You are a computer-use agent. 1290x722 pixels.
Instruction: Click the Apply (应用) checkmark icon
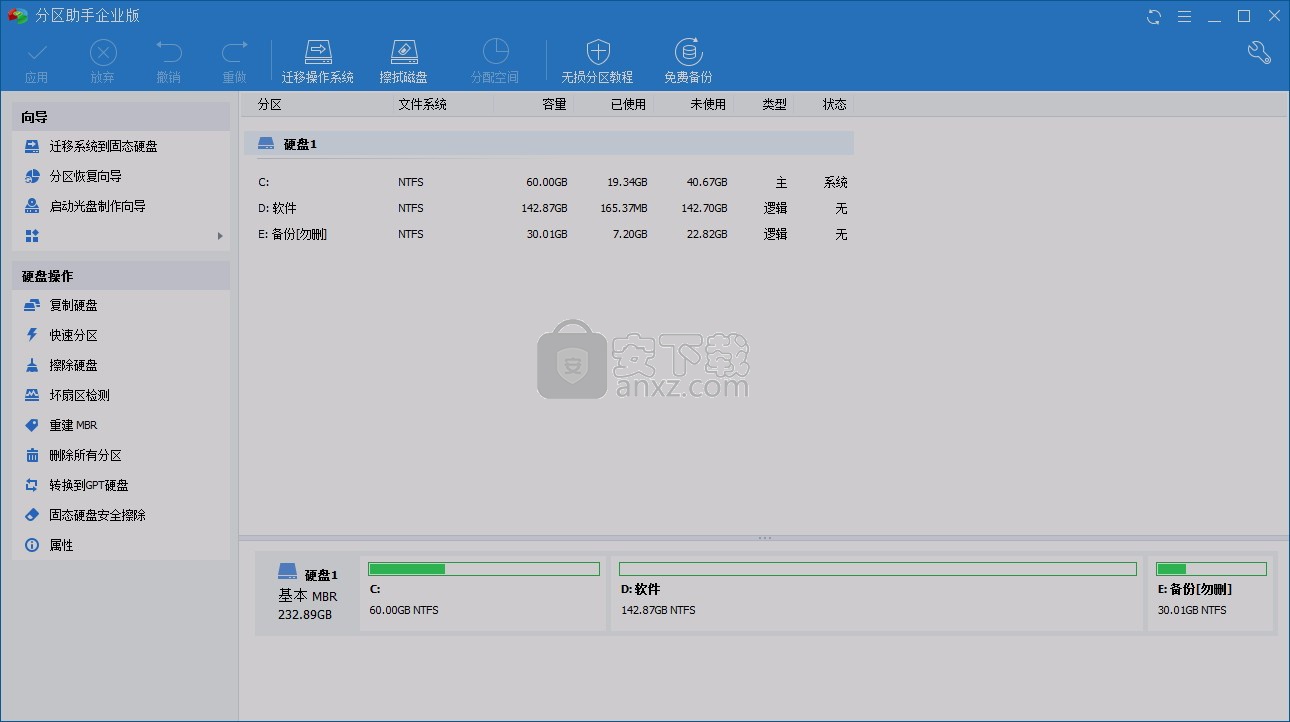point(37,52)
